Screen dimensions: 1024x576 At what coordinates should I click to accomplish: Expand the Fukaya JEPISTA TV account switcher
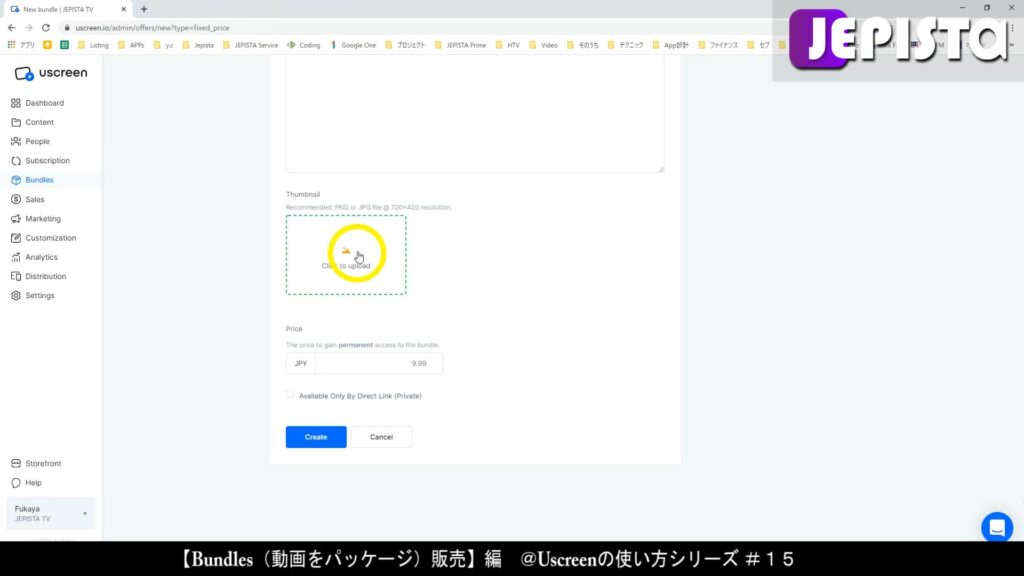(50, 513)
